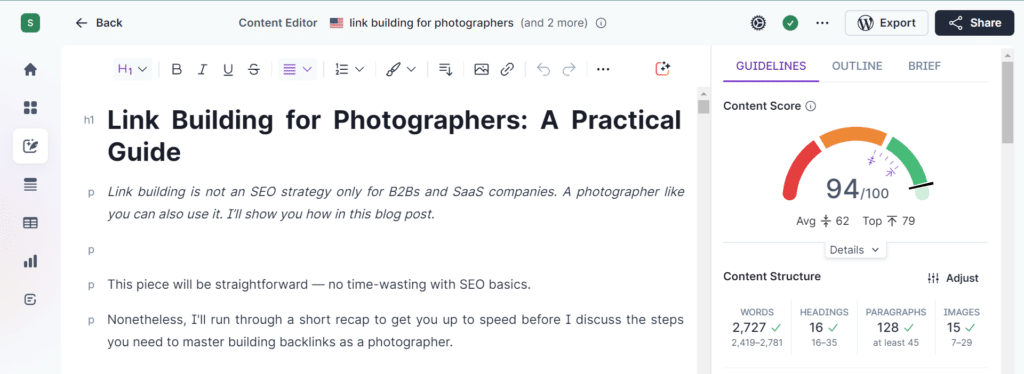Open the header three-dot more menu
Viewport: 1024px width, 374px height.
(x=822, y=23)
